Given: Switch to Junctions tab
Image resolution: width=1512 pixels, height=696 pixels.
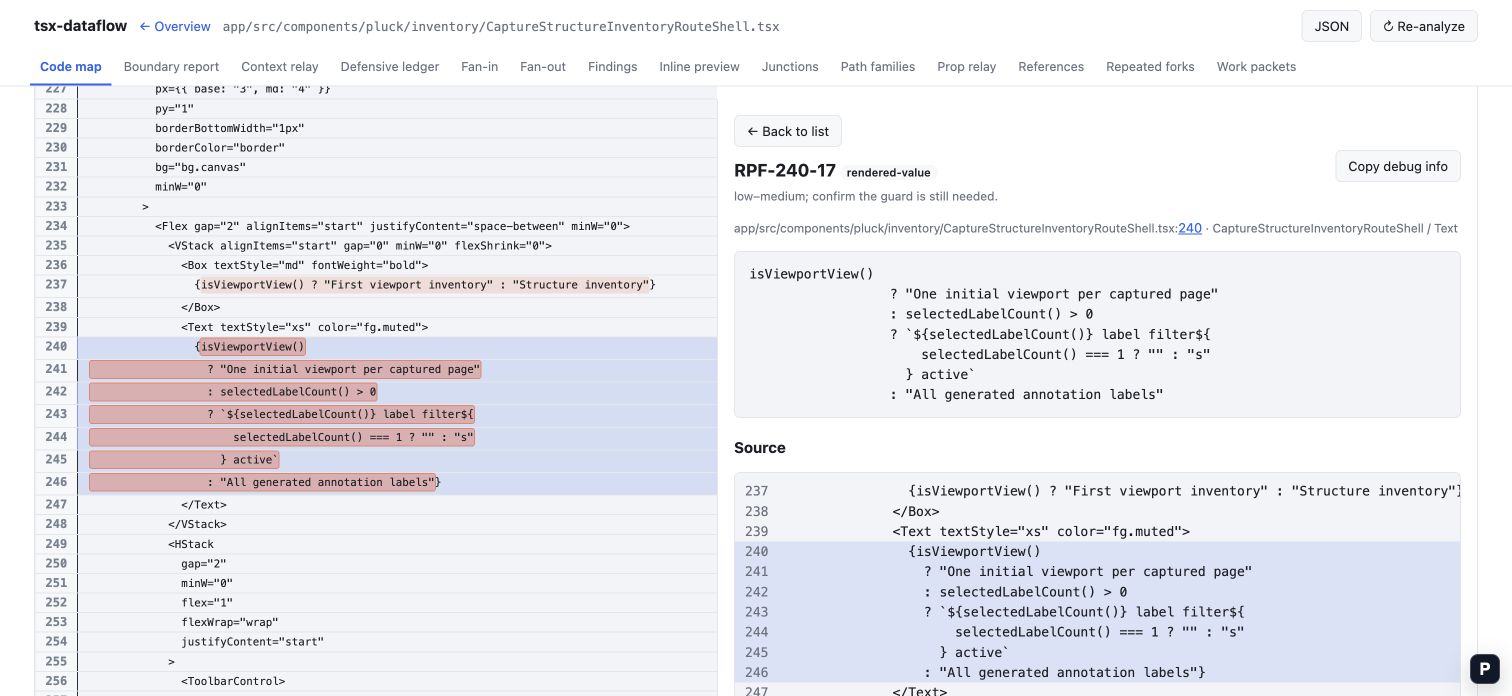Looking at the screenshot, I should (x=790, y=66).
